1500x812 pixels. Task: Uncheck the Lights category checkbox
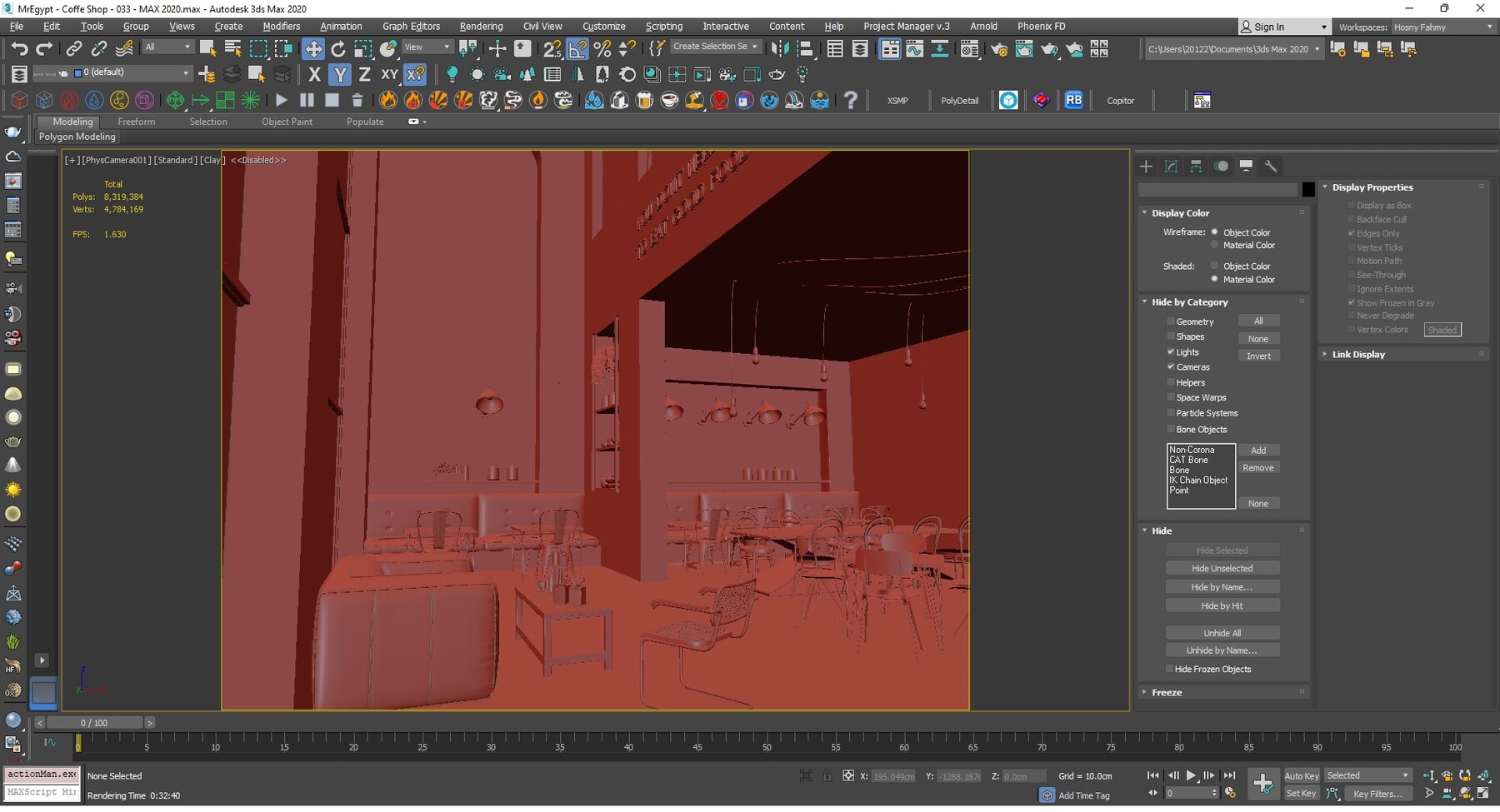click(1171, 351)
